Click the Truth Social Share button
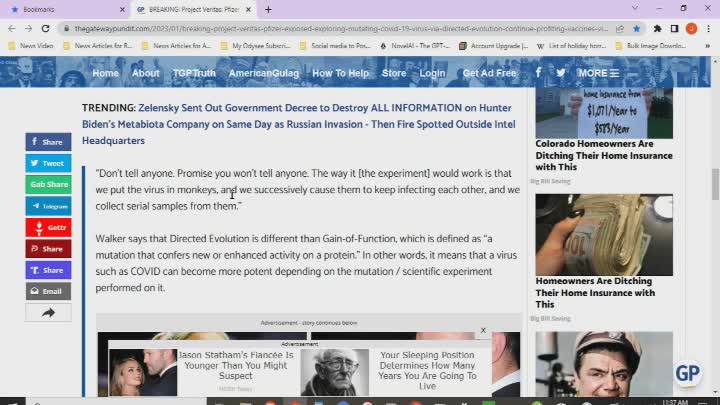 48,270
